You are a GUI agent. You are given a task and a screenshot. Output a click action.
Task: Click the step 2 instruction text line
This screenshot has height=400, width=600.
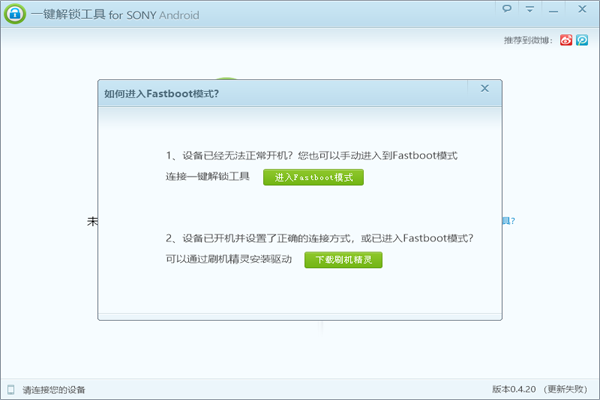(319, 238)
